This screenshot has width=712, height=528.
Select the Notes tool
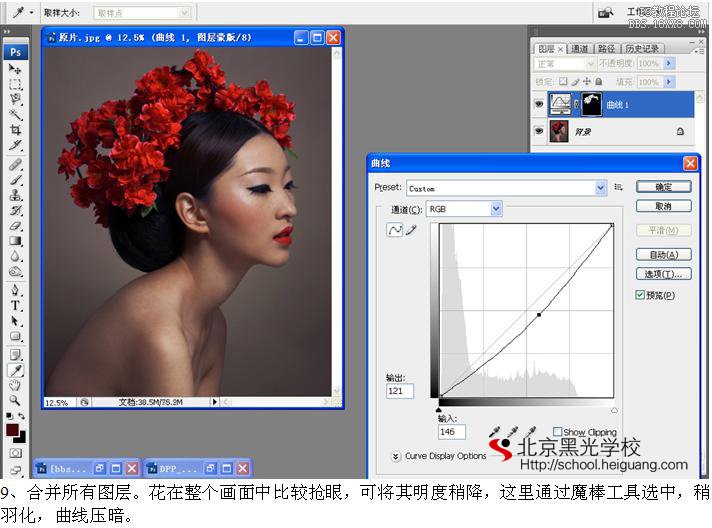15,355
